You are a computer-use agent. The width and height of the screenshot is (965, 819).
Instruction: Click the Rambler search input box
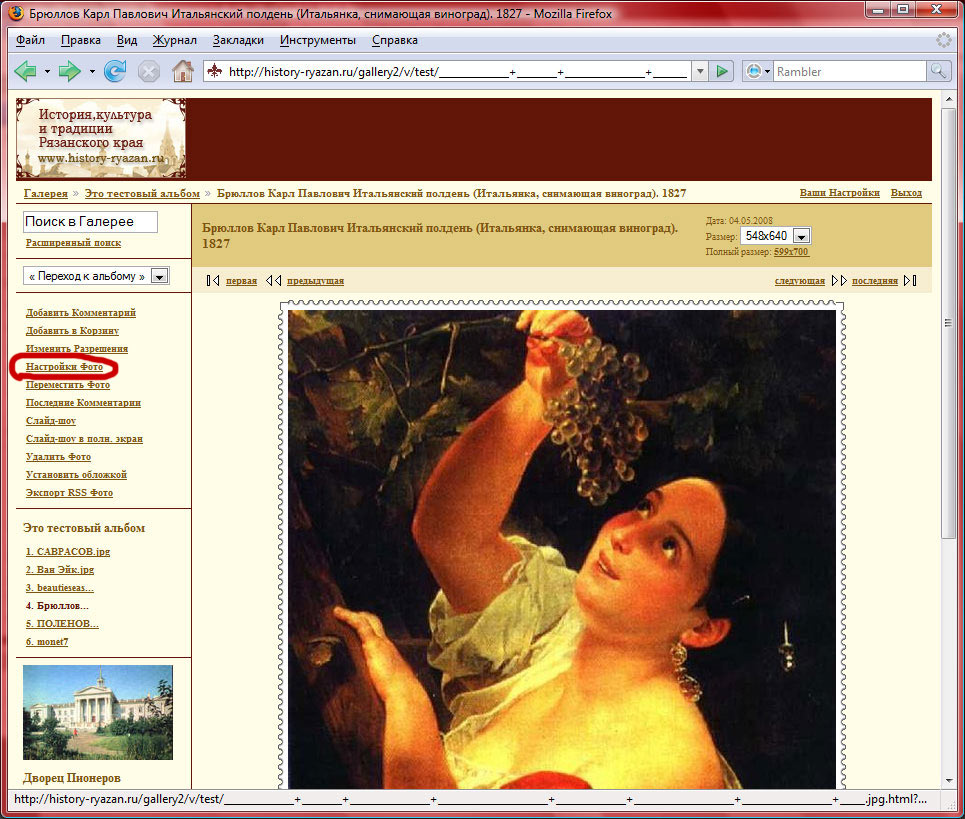[x=849, y=71]
